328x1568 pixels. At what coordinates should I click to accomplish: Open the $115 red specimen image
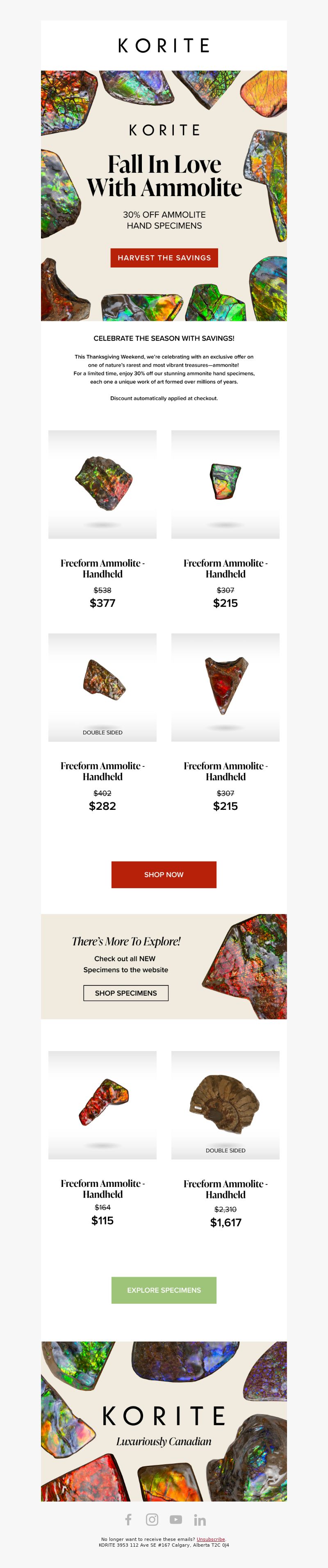pyautogui.click(x=102, y=1105)
